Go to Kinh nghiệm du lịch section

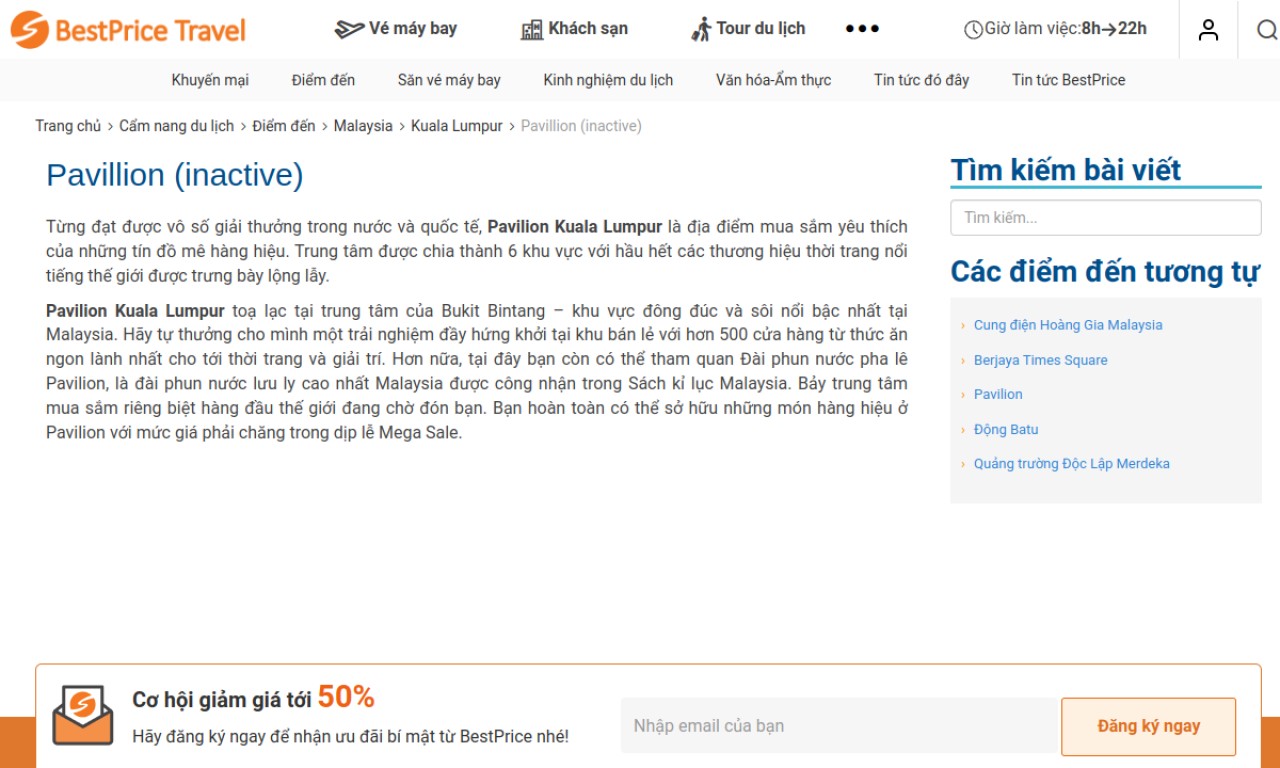[608, 80]
